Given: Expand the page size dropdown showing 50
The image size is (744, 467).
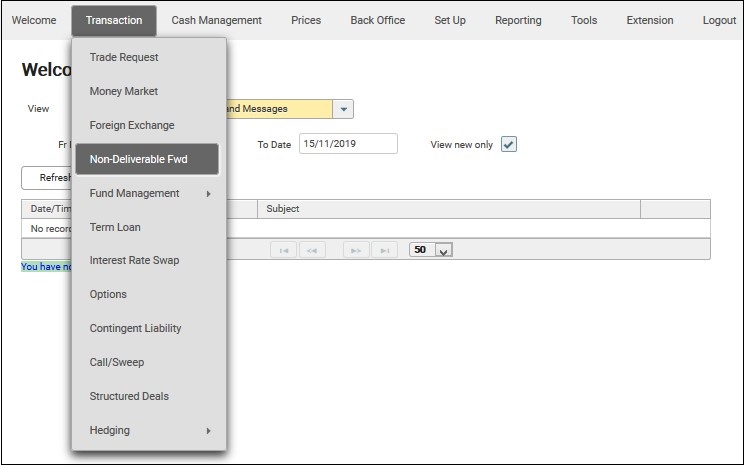Looking at the screenshot, I should click(x=444, y=250).
